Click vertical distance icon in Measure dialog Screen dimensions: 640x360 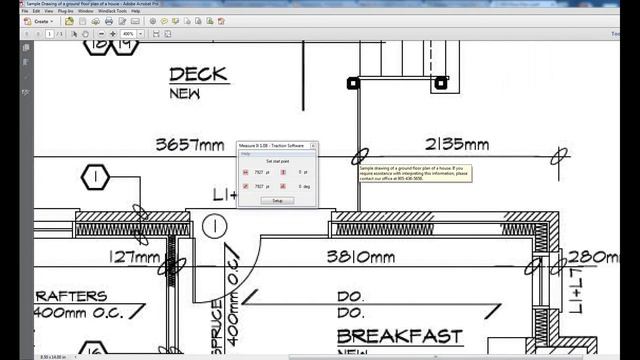pyautogui.click(x=283, y=172)
